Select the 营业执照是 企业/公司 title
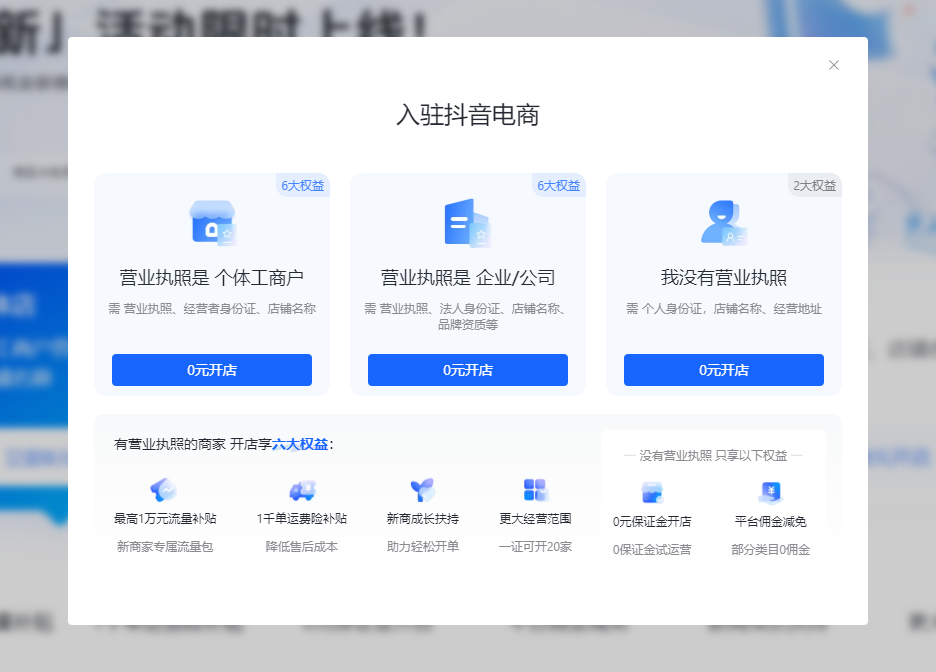Viewport: 936px width, 672px height. [x=468, y=278]
